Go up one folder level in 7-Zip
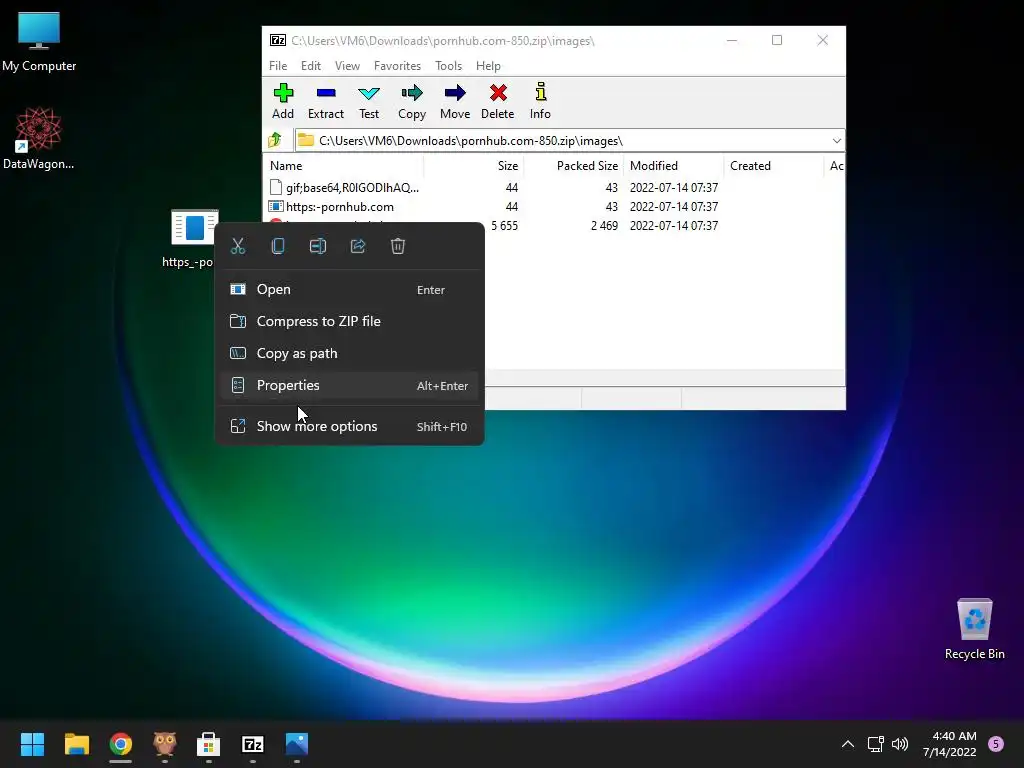This screenshot has width=1024, height=768. tap(275, 140)
